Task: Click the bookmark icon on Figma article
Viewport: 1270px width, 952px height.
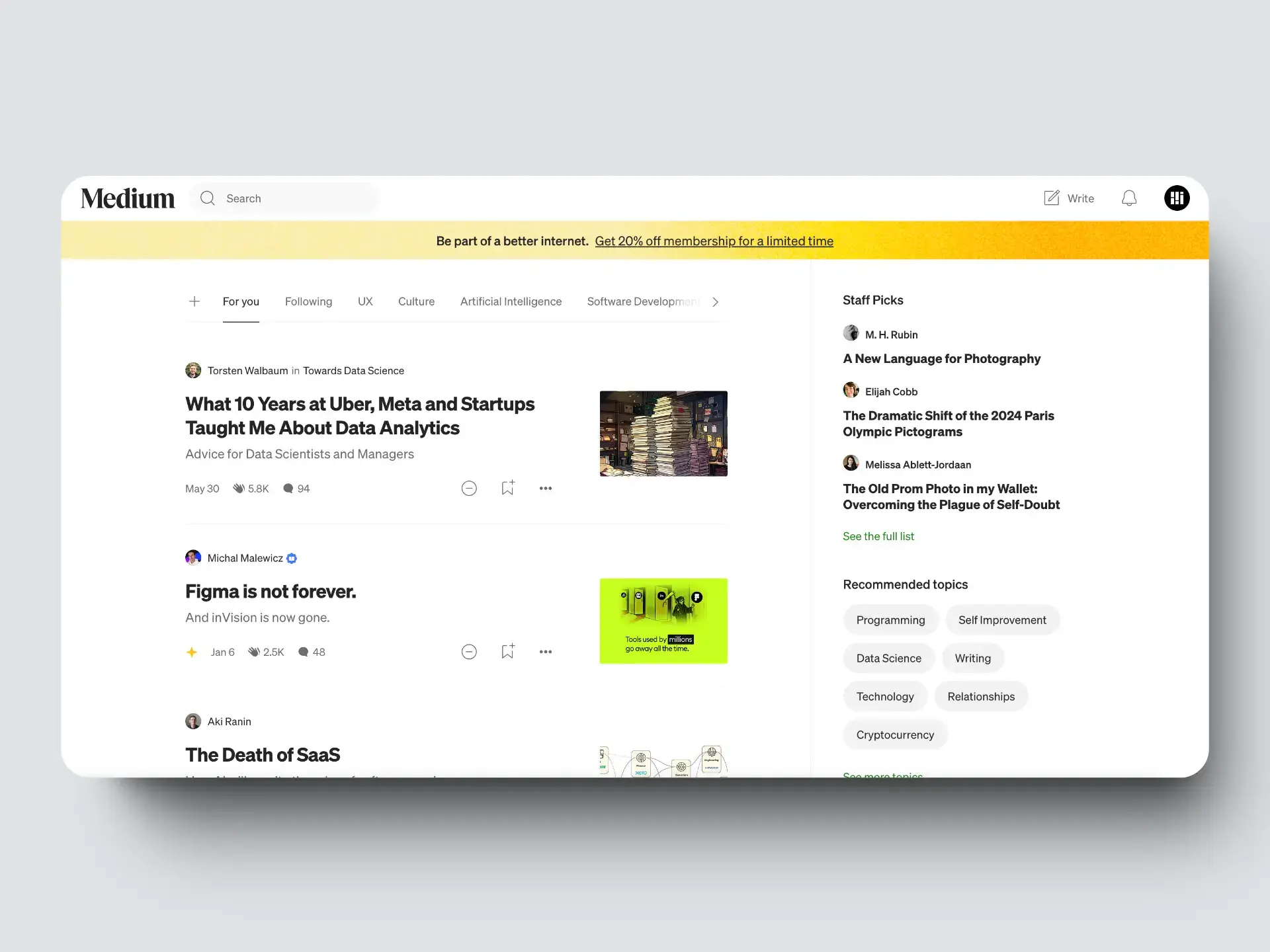Action: [x=507, y=651]
